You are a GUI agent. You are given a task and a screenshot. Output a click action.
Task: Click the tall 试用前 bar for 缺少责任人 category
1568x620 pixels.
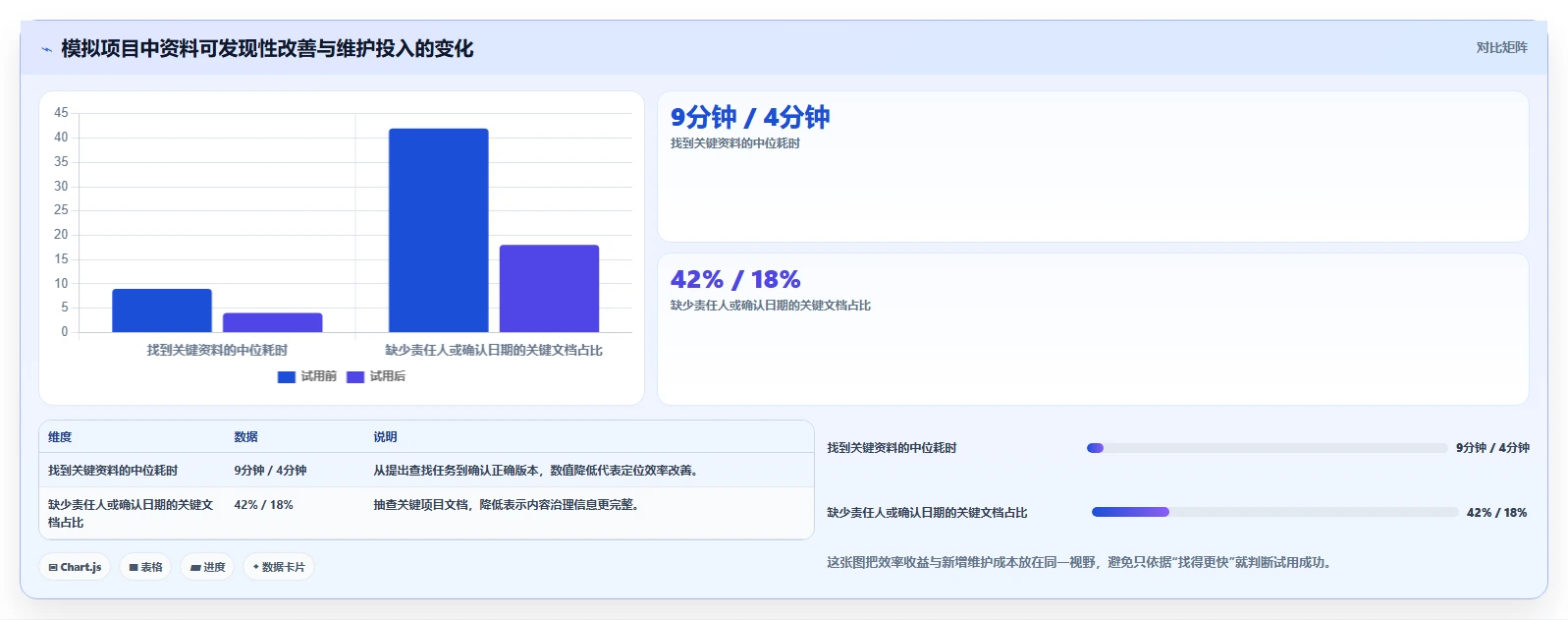click(x=439, y=230)
